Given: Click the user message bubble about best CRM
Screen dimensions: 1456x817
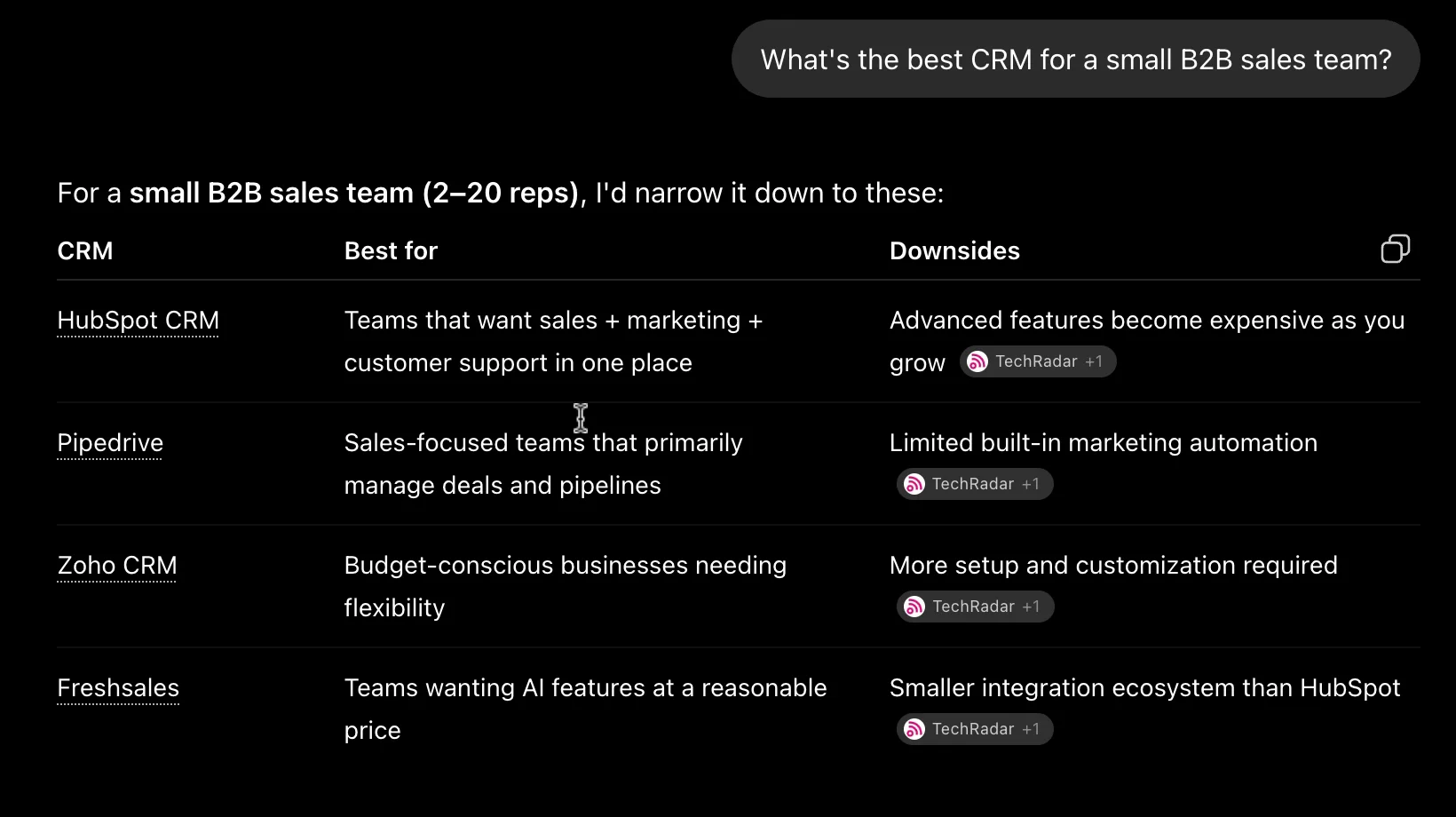Looking at the screenshot, I should click(x=1076, y=59).
